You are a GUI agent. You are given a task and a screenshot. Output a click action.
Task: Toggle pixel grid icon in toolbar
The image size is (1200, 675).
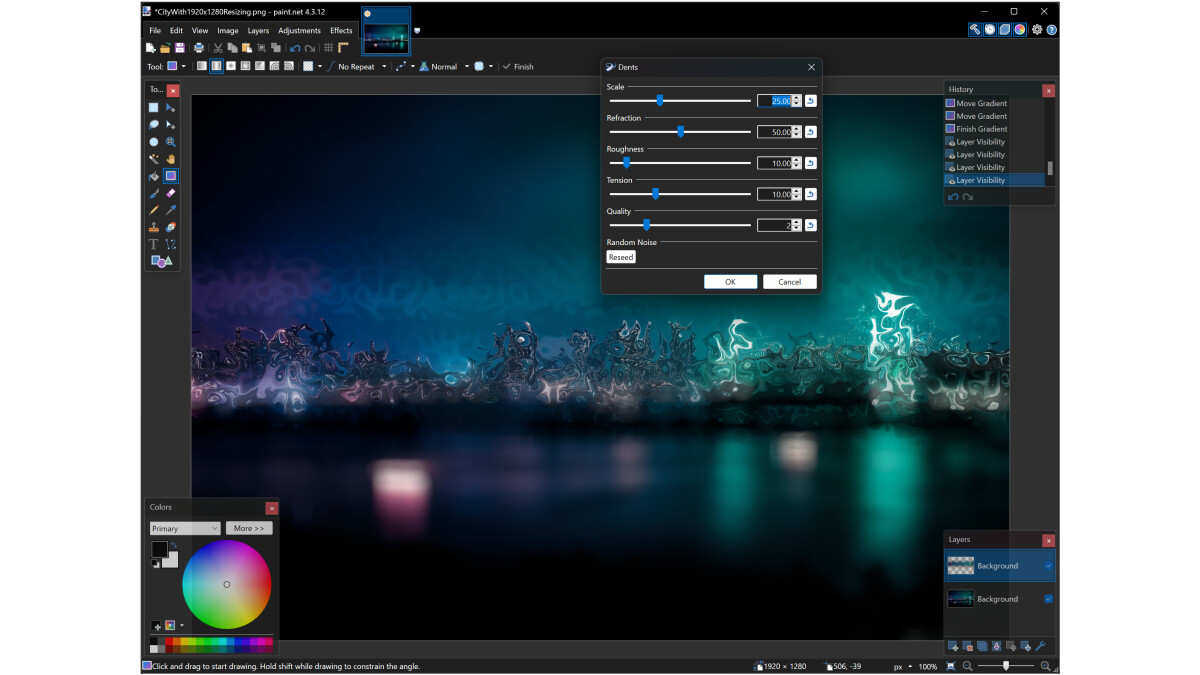[329, 48]
